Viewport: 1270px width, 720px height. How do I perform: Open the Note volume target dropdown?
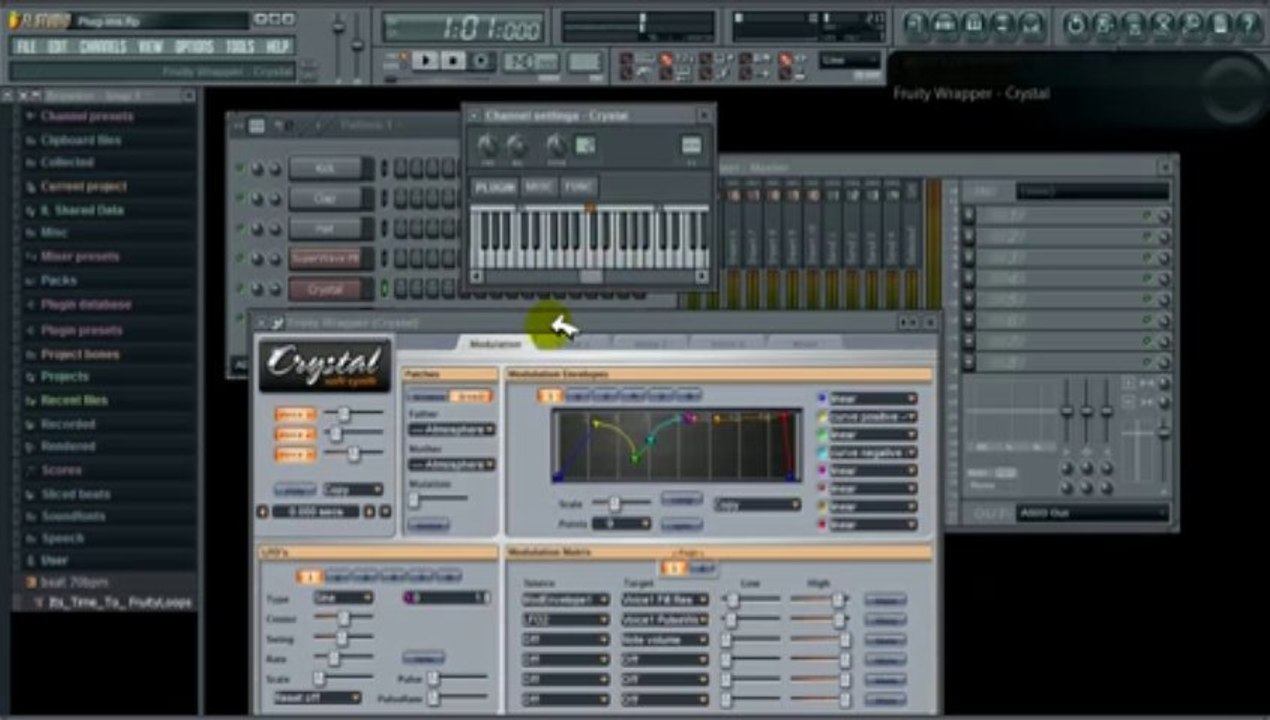coord(665,639)
